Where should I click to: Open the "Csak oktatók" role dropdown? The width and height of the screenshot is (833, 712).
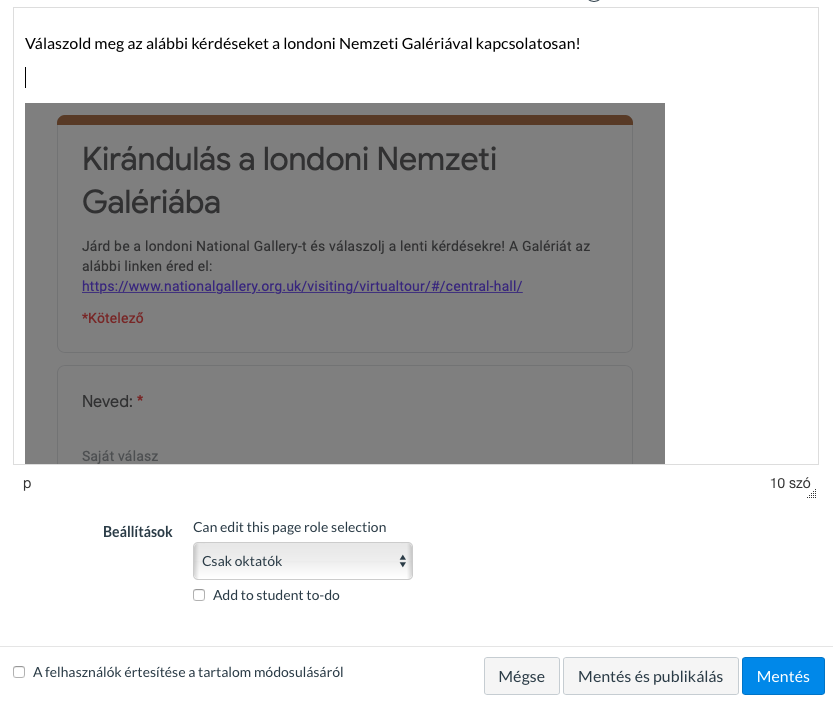(x=303, y=561)
